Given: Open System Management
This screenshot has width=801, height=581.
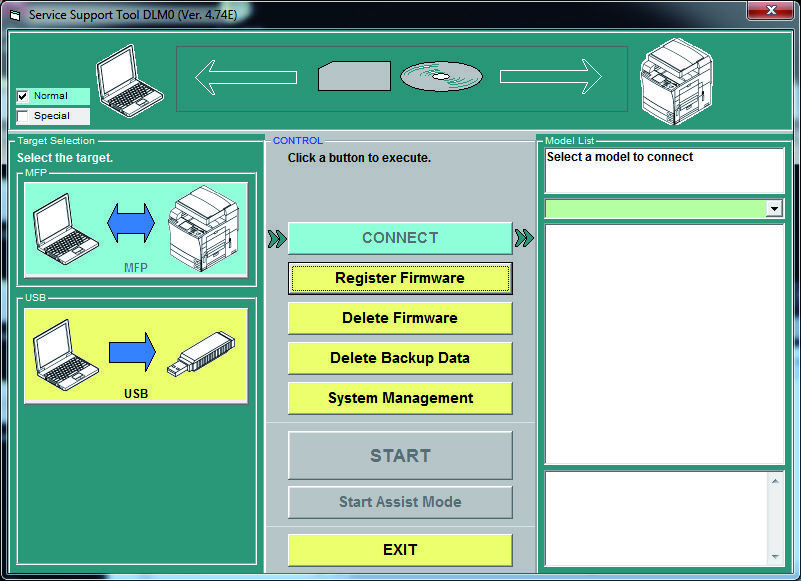Looking at the screenshot, I should tap(400, 398).
